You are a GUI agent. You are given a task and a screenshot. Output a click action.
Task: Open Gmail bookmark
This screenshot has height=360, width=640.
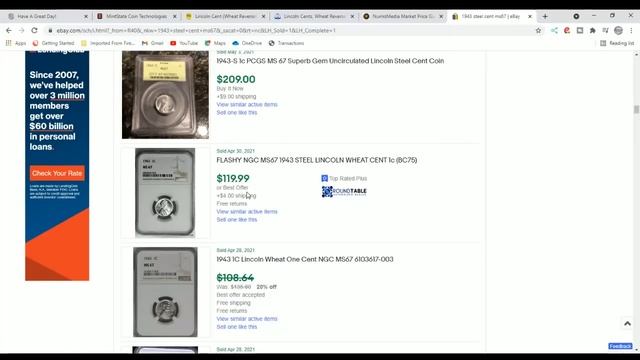[x=153, y=43]
